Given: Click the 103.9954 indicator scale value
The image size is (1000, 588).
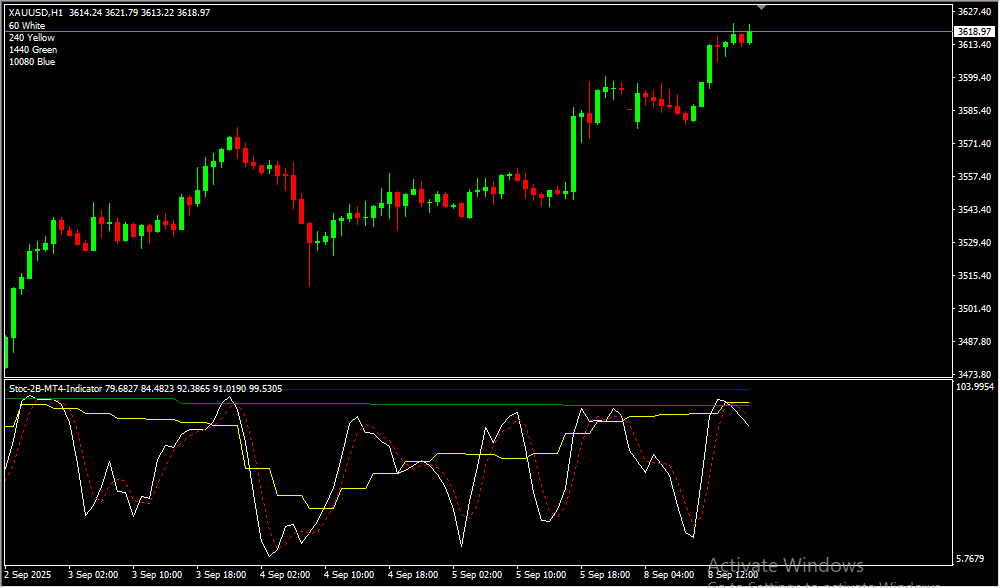Looking at the screenshot, I should pos(973,387).
